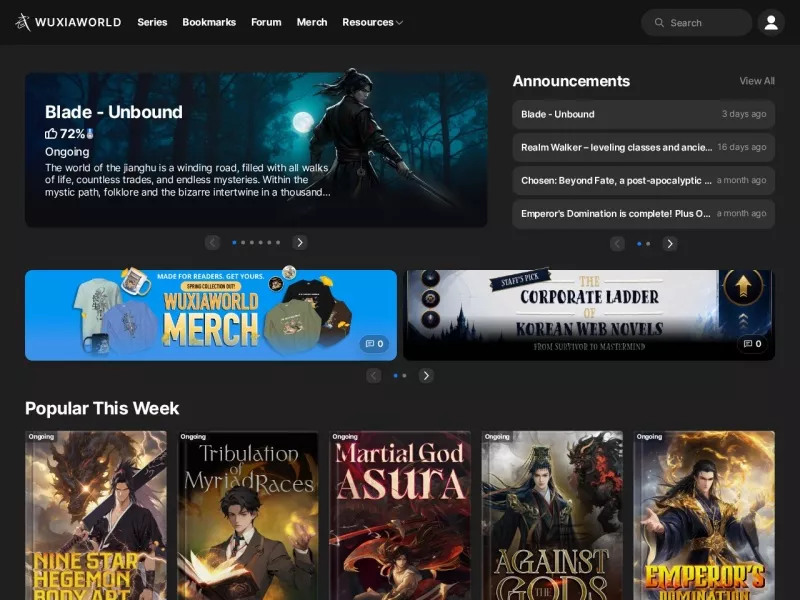
Task: Click next arrow below merch banners
Action: (426, 376)
